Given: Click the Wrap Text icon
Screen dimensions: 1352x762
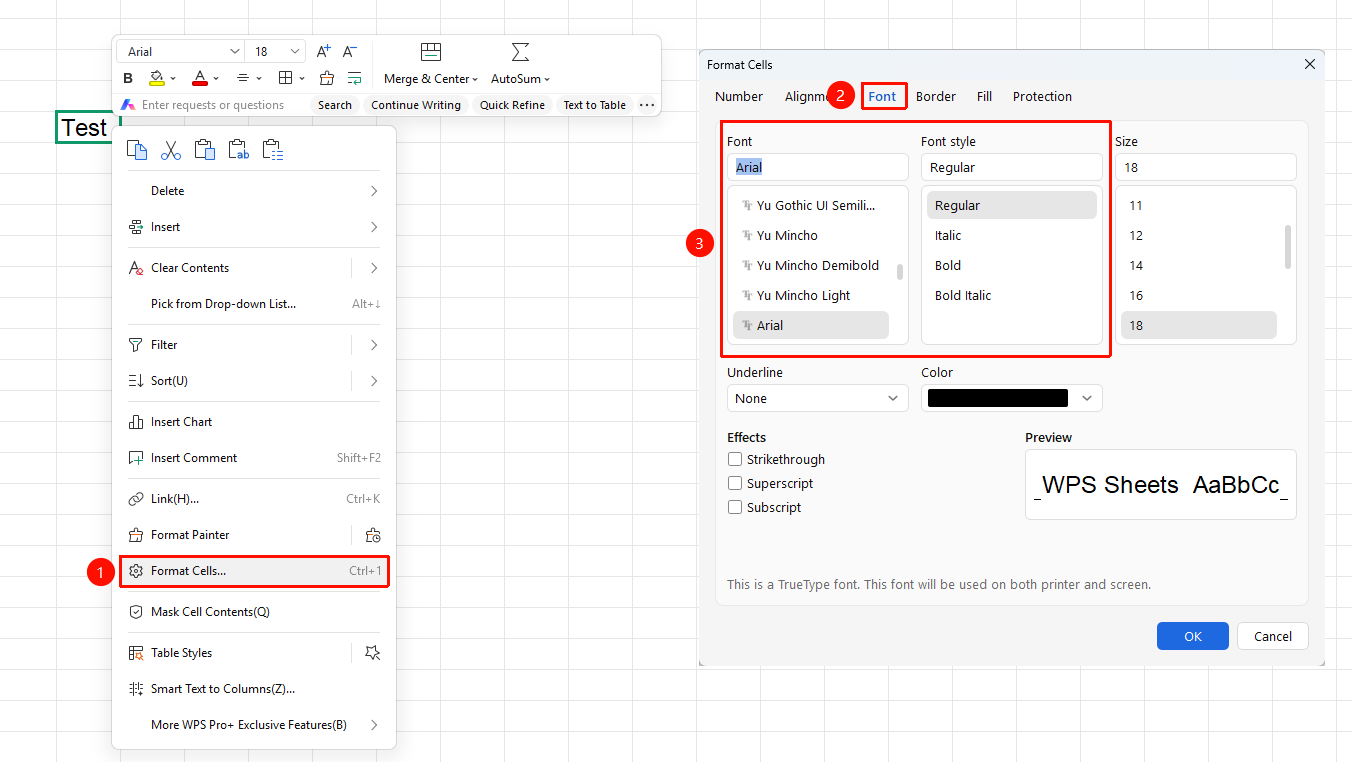Looking at the screenshot, I should [354, 78].
